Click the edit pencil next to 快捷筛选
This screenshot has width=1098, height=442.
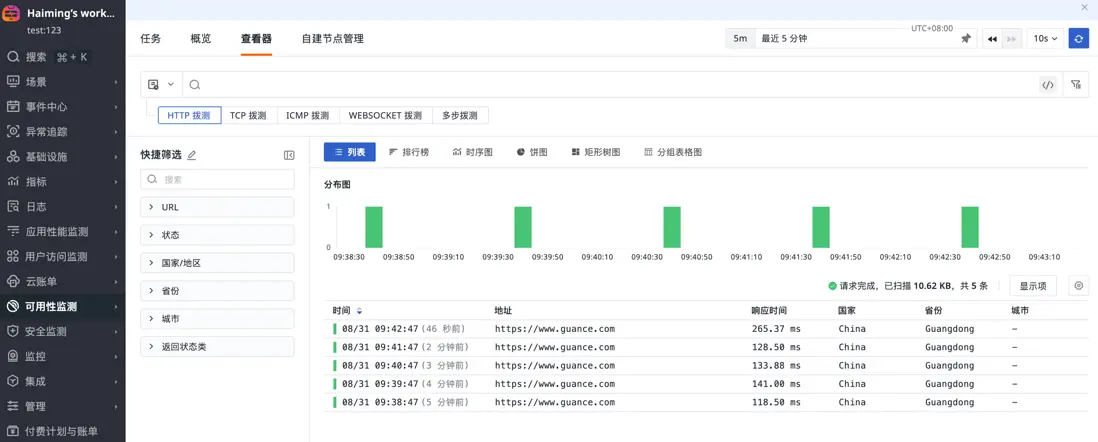(x=192, y=155)
